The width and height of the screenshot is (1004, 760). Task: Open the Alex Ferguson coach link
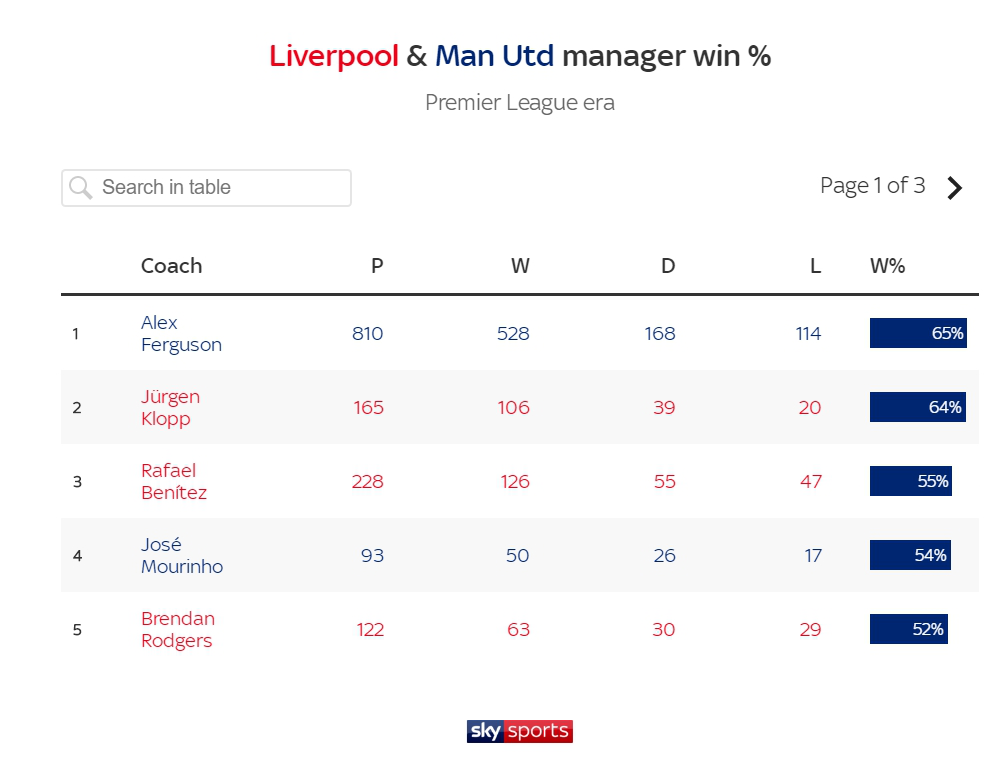pos(181,334)
